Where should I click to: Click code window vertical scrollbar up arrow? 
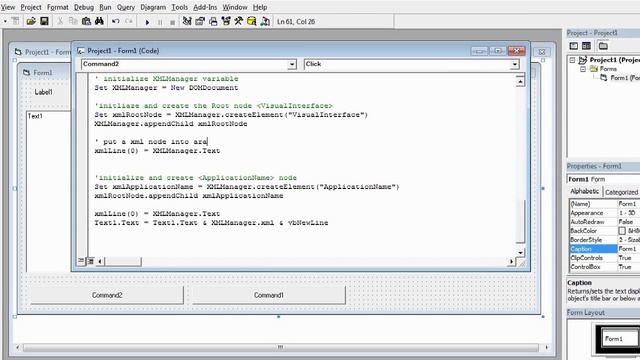point(520,82)
